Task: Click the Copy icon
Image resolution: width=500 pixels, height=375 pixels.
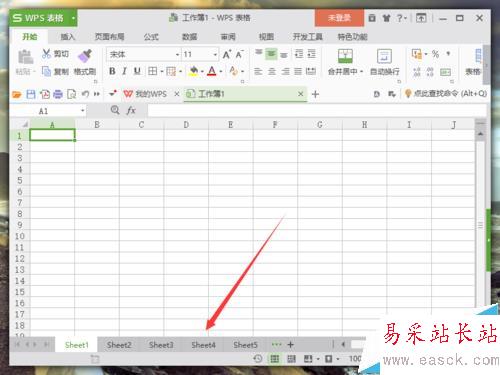Action: pos(46,71)
